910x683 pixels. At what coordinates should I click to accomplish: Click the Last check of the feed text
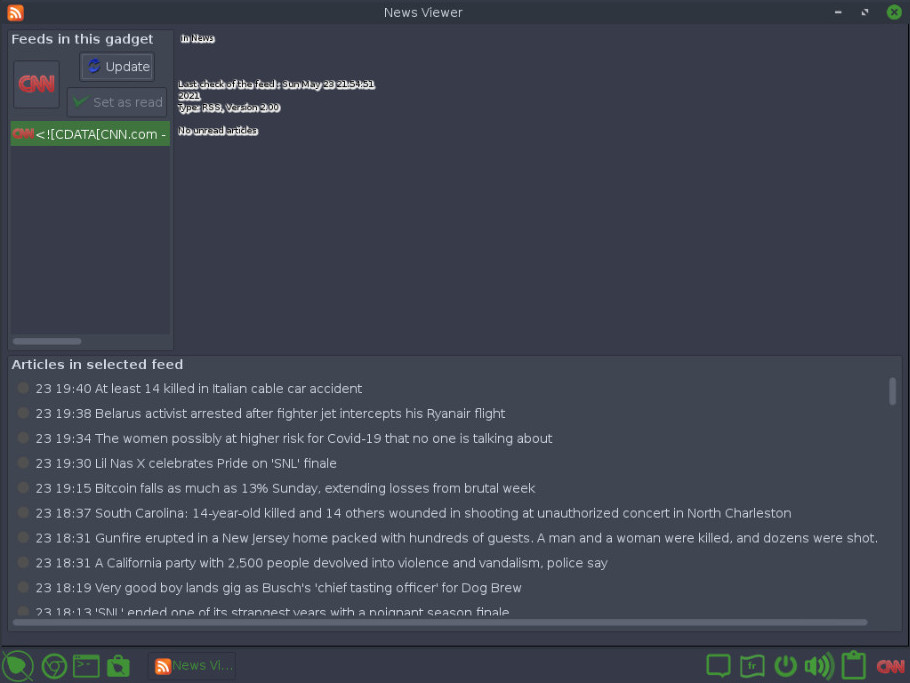(276, 90)
